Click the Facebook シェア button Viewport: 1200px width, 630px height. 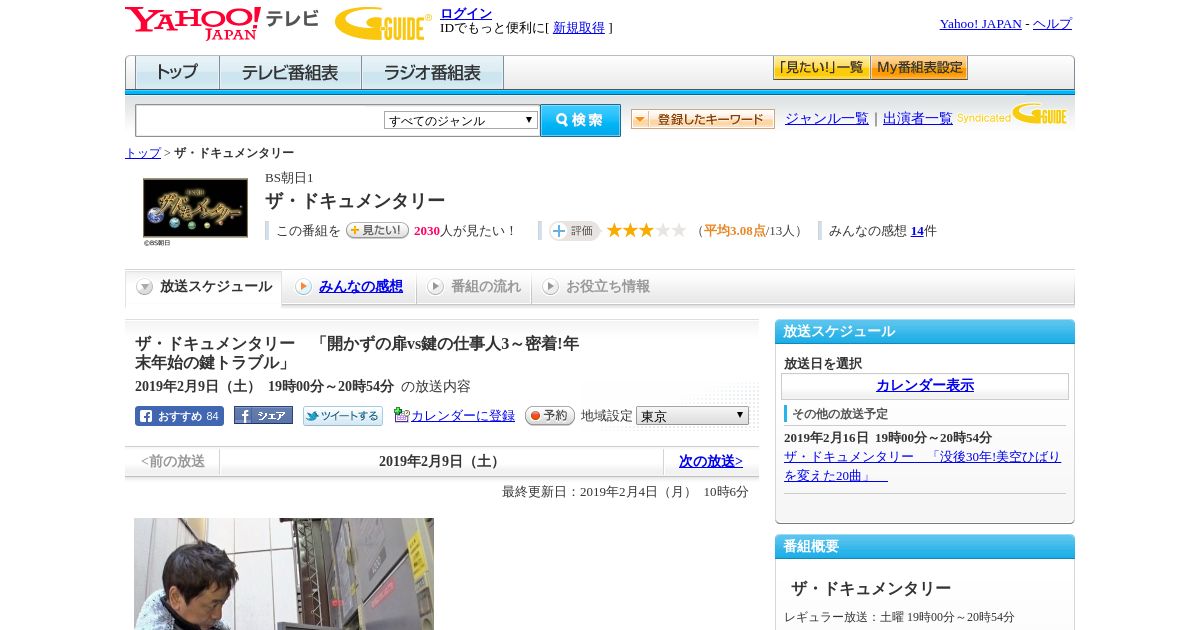click(263, 415)
